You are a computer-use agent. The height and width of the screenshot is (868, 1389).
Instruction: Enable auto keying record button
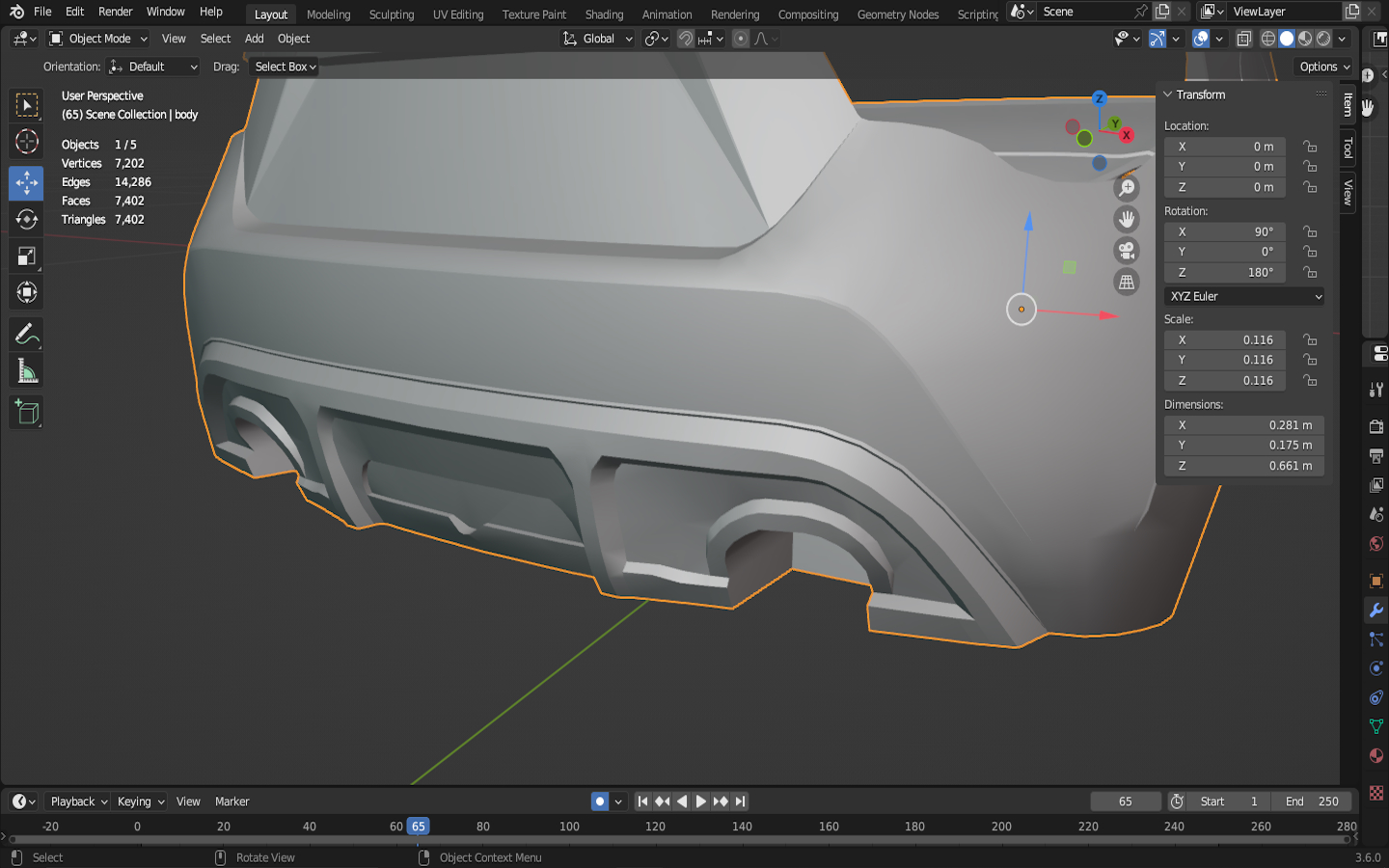tap(600, 801)
